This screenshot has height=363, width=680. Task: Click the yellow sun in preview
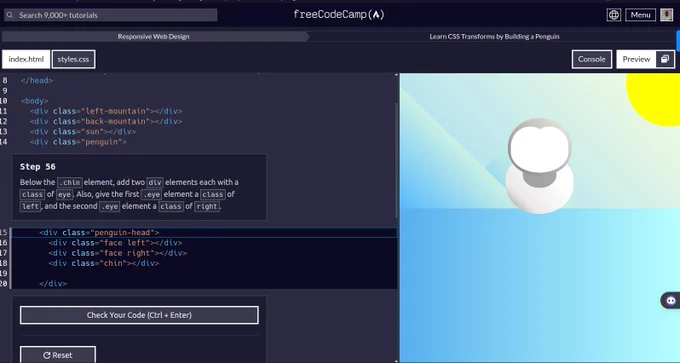point(655,99)
